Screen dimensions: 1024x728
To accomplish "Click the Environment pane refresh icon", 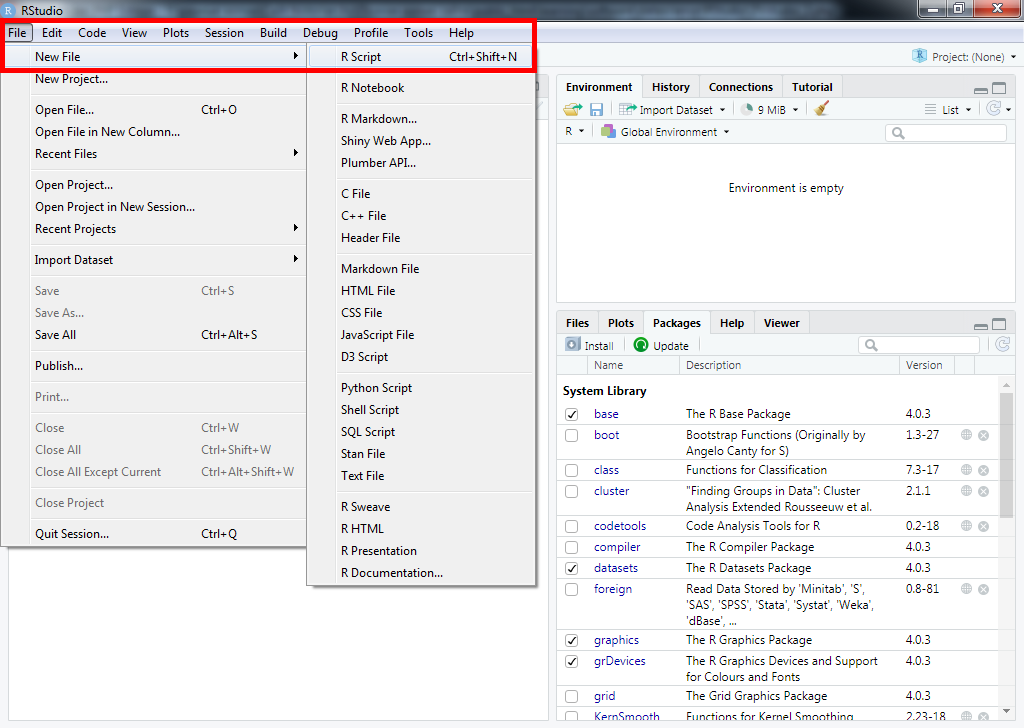I will (x=994, y=109).
